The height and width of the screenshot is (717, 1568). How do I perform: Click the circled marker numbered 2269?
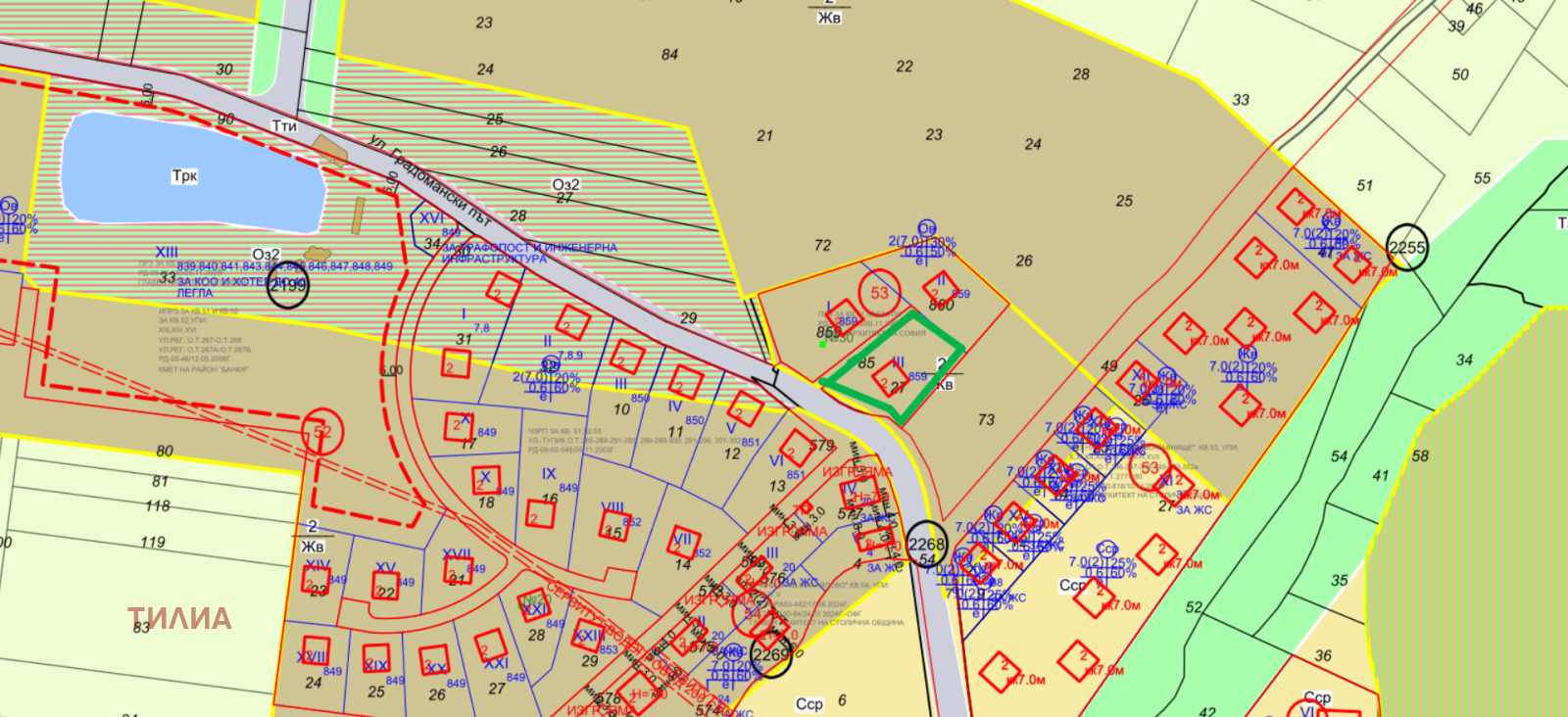[x=771, y=654]
